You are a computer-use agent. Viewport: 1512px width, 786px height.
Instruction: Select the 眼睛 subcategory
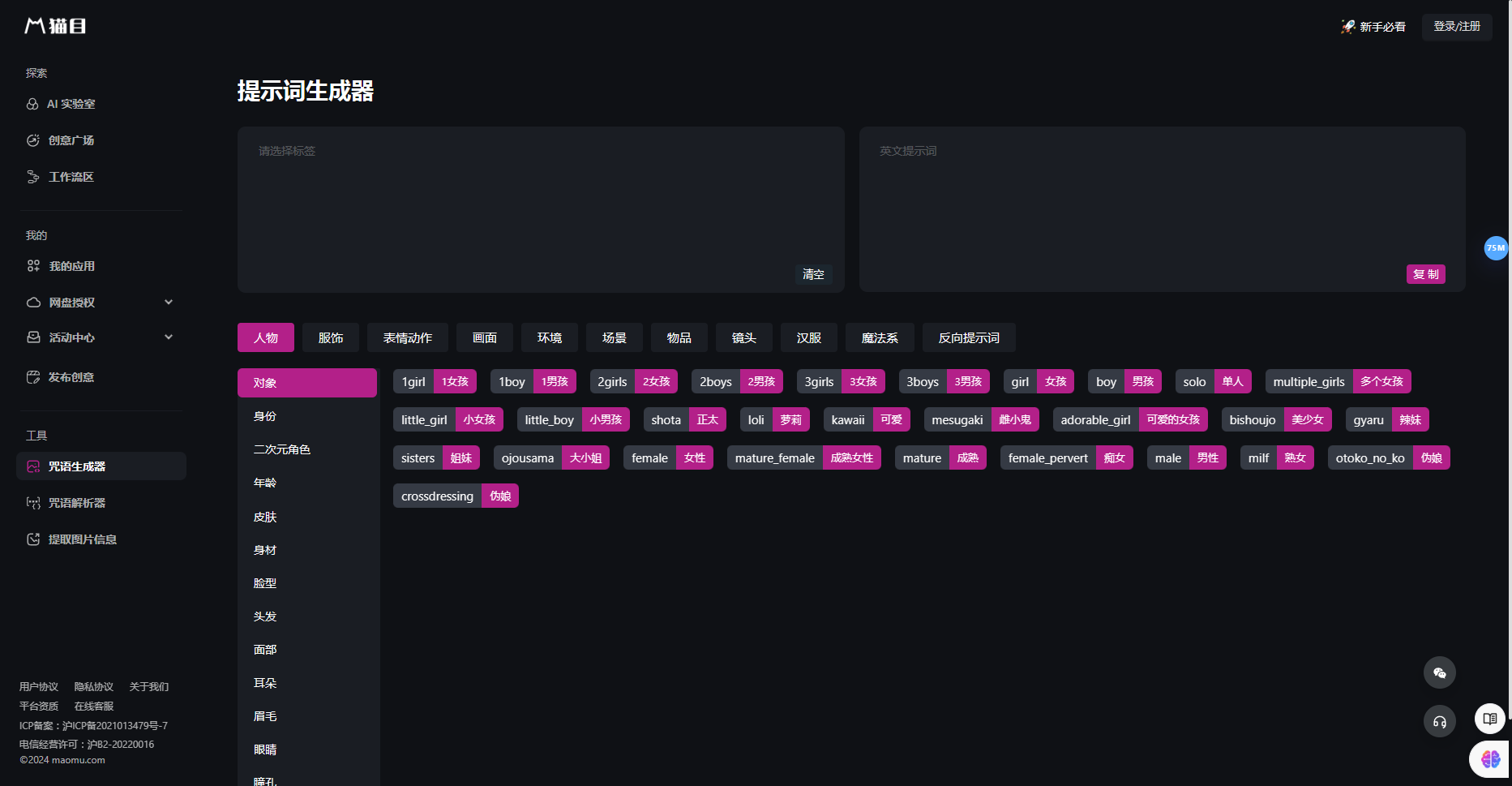tap(307, 749)
